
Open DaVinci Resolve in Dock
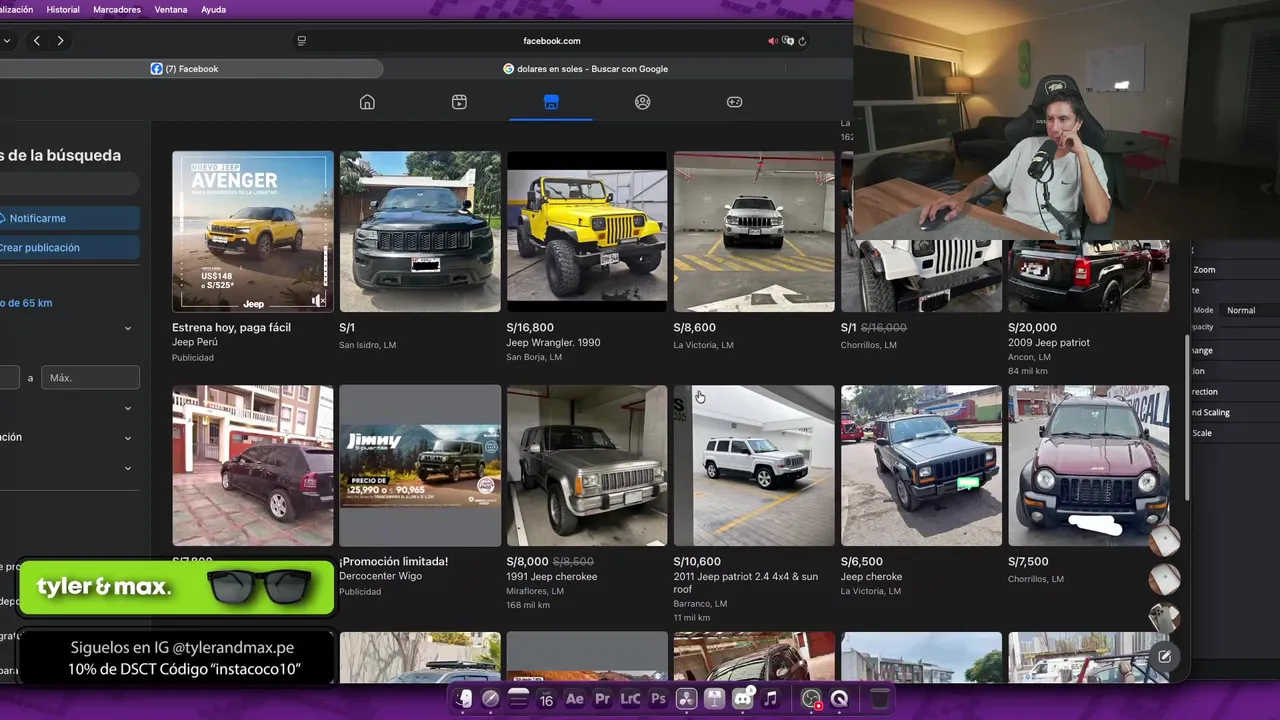pyautogui.click(x=686, y=699)
